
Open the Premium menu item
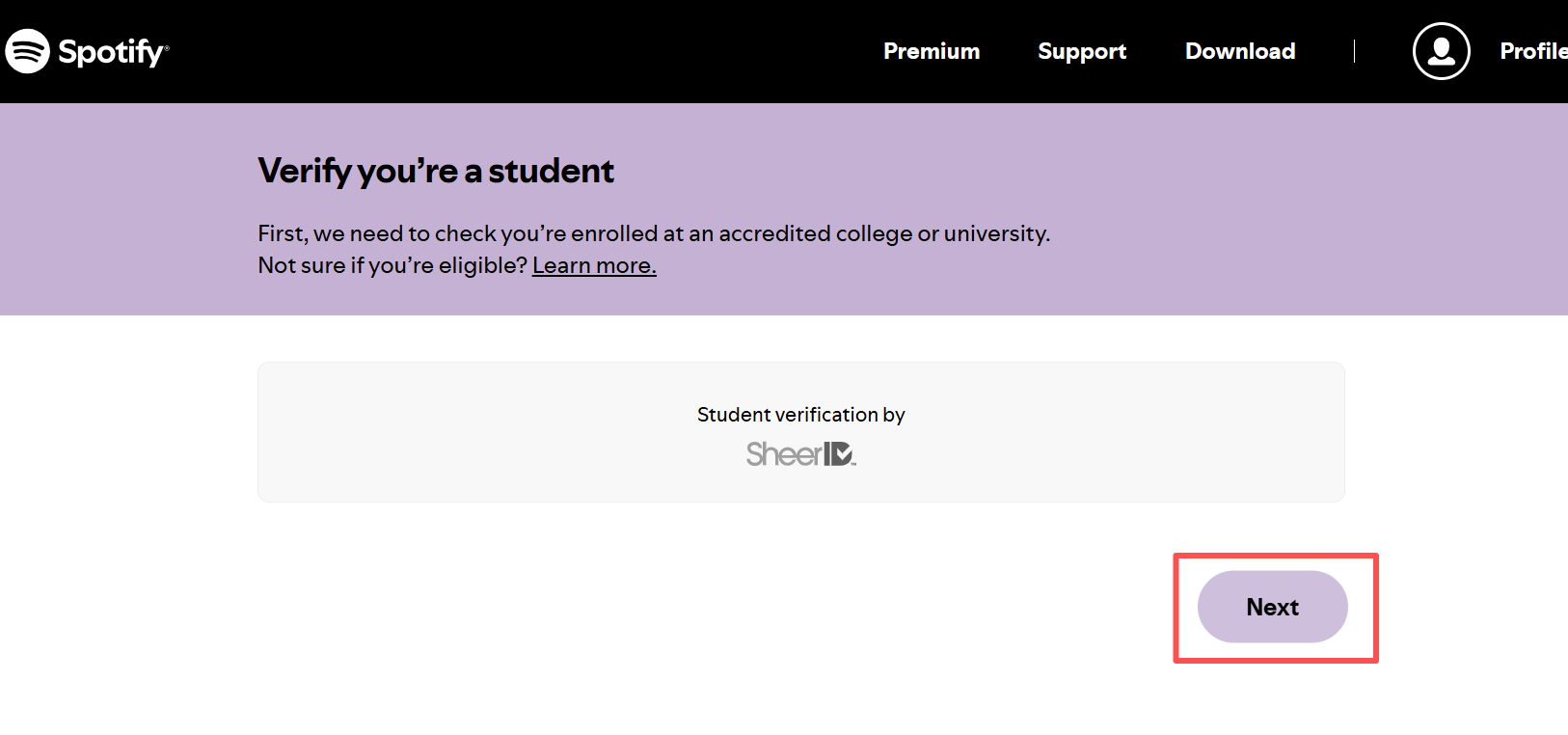pos(932,51)
